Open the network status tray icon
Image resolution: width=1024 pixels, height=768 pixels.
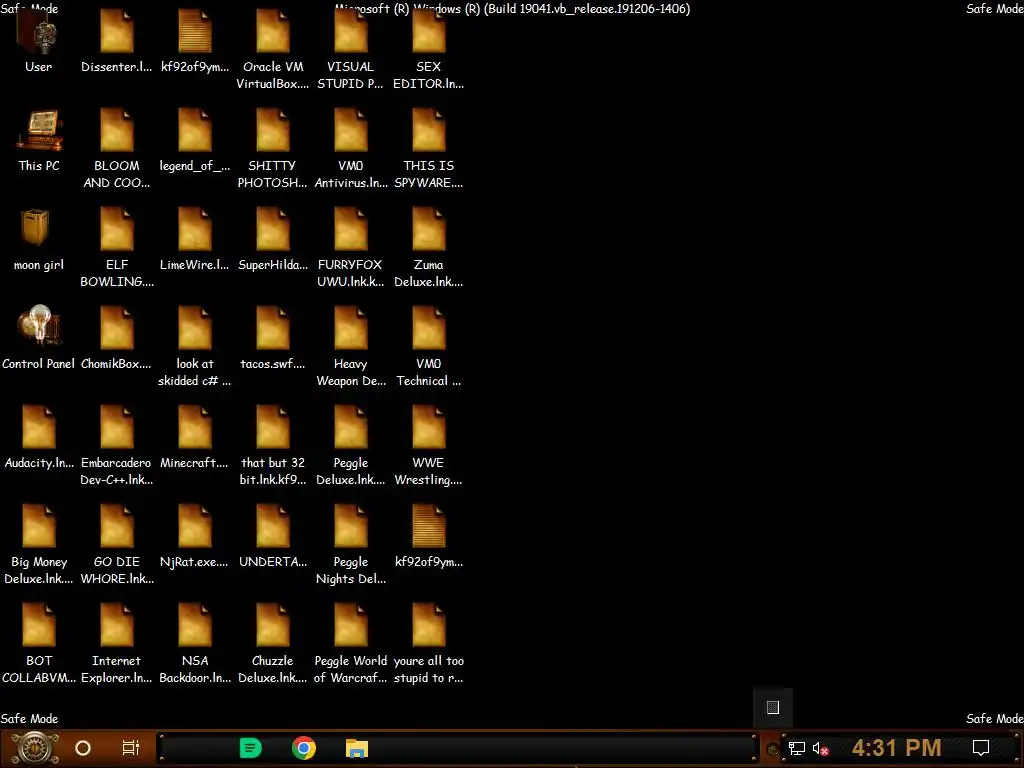[797, 748]
